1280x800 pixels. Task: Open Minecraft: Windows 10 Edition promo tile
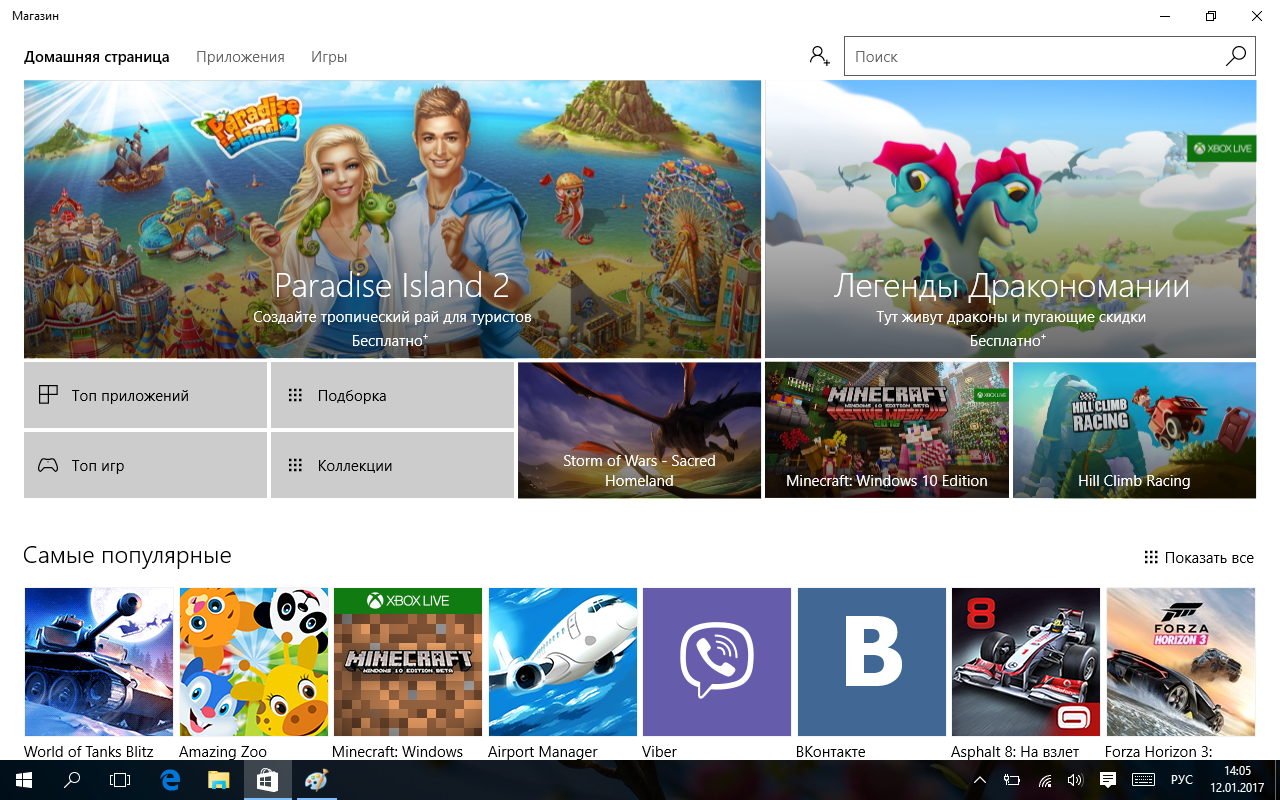(887, 430)
